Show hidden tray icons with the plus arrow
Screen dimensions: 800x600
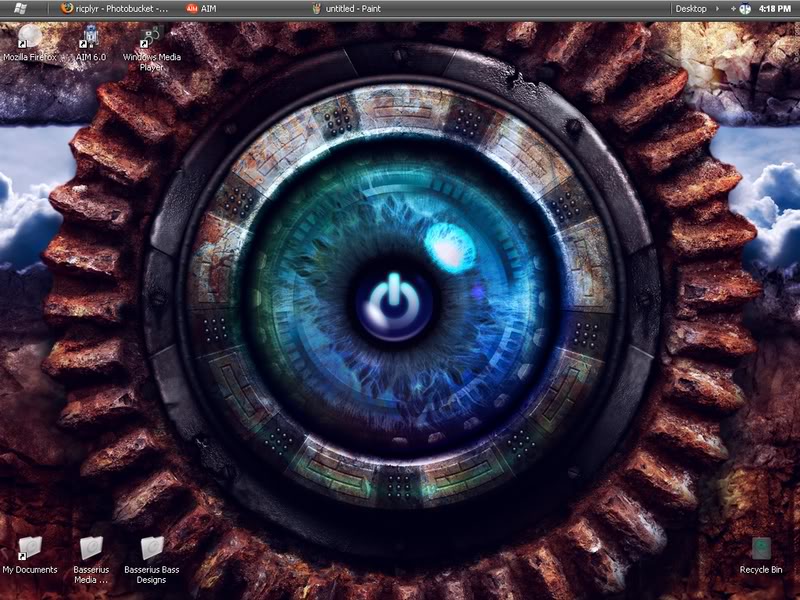[733, 9]
